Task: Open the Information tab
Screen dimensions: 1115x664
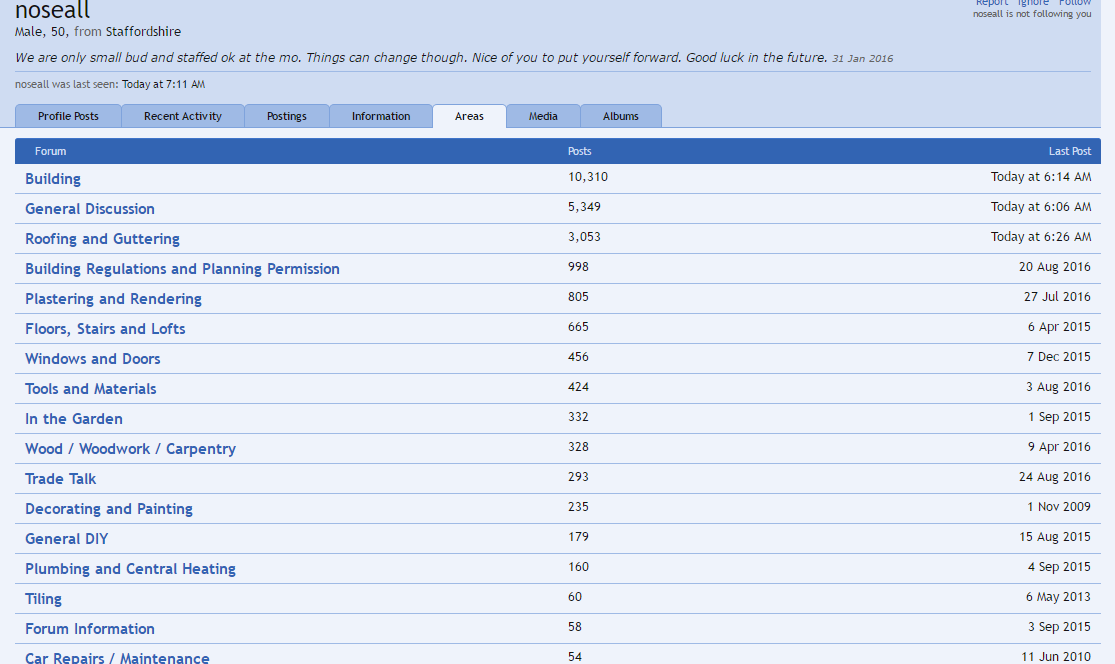Action: 380,116
